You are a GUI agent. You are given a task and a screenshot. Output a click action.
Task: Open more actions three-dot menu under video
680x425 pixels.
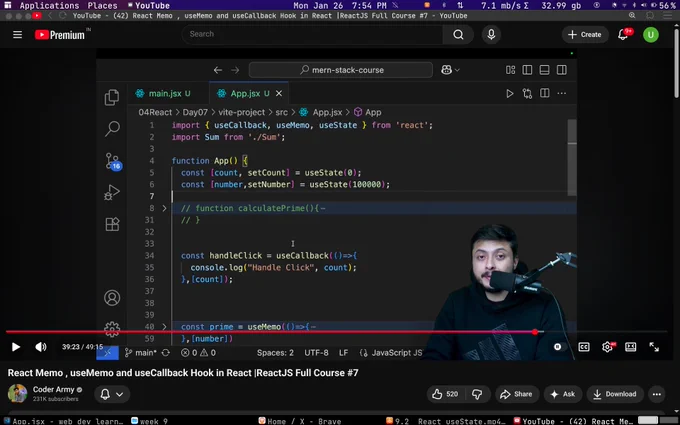tap(657, 394)
